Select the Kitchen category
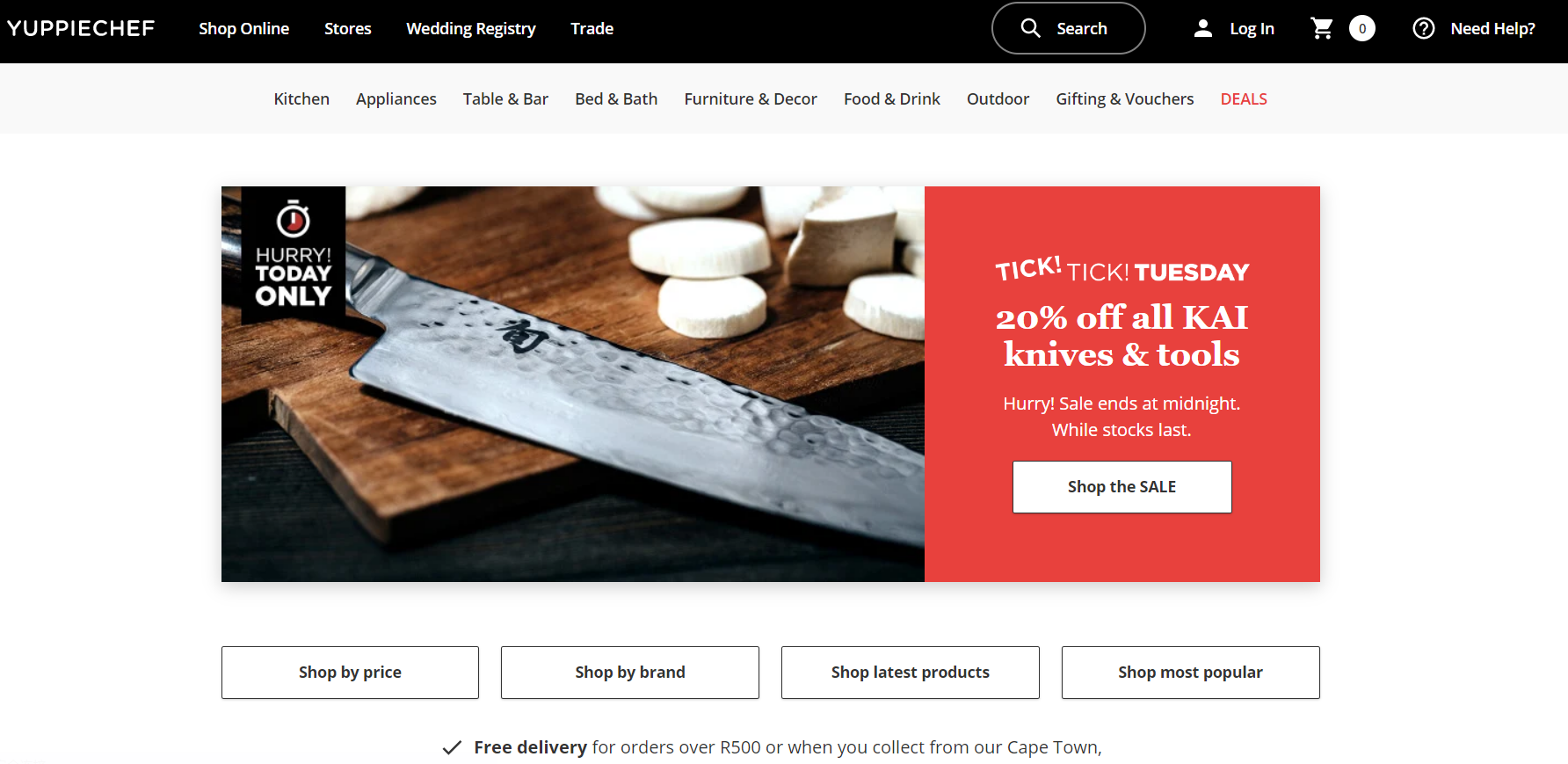This screenshot has height=764, width=1568. pos(301,98)
